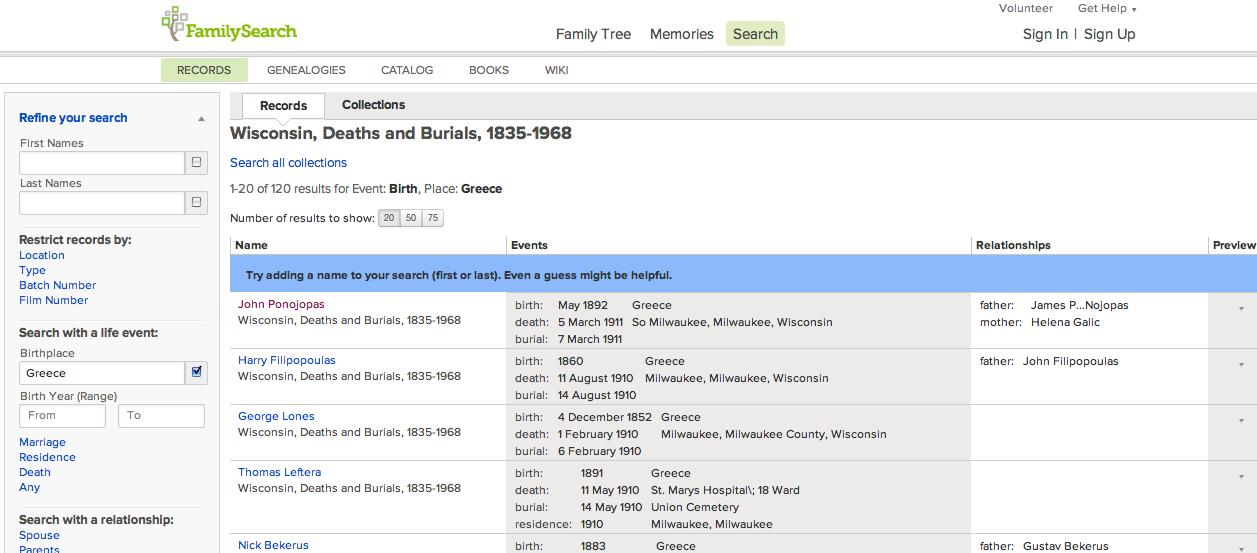Restrict records by Film Number
1257x553 pixels.
(53, 300)
